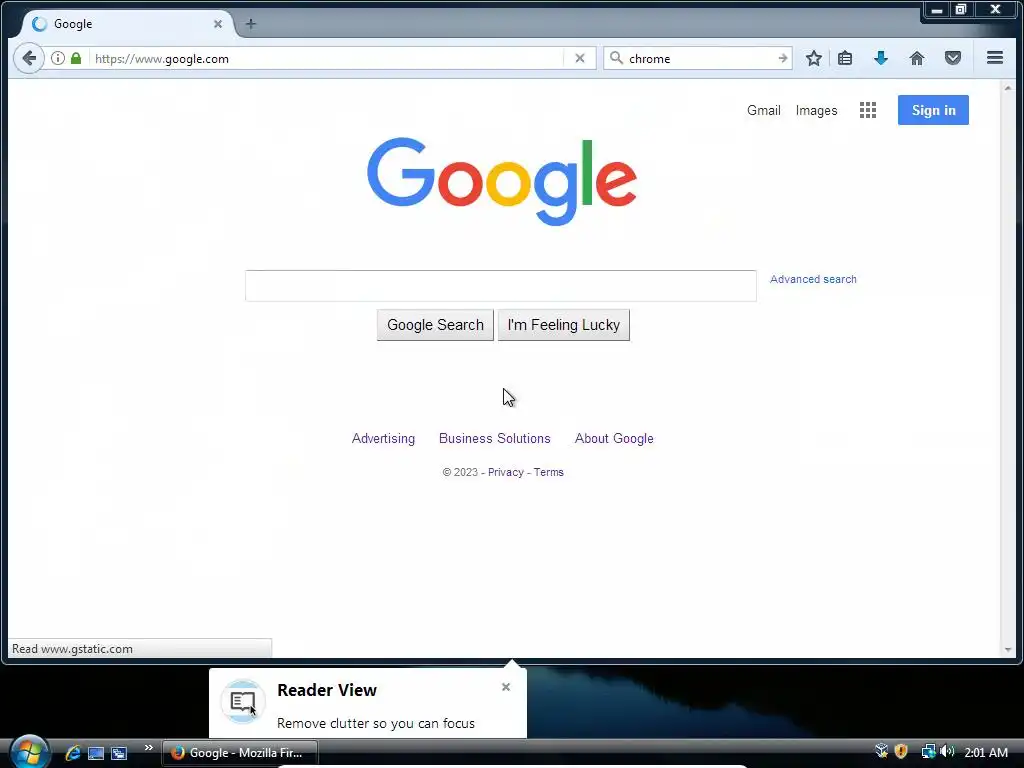
Task: Expand quick launch overflow chevron
Action: pos(148,748)
